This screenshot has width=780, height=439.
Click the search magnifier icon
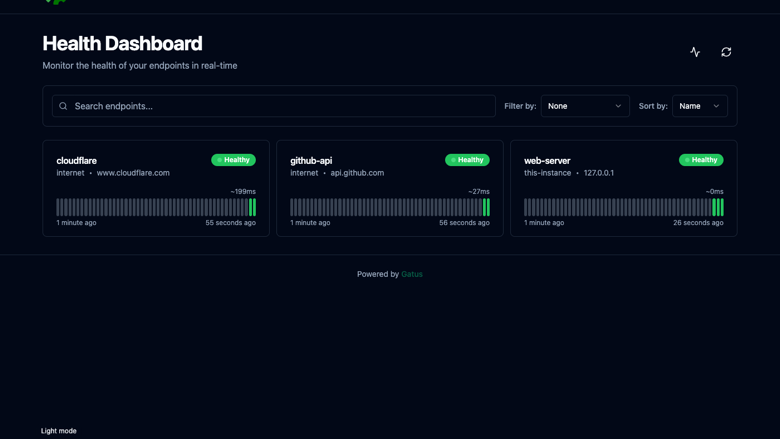click(x=63, y=106)
